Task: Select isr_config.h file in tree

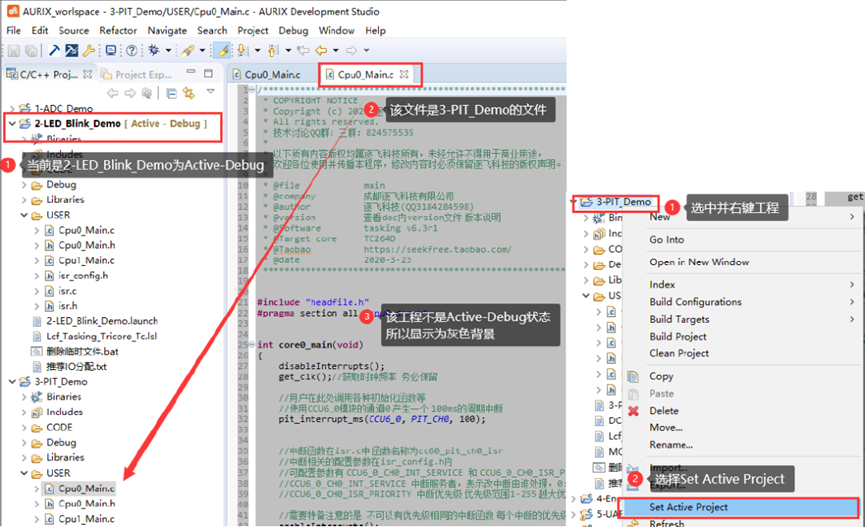Action: 83,275
